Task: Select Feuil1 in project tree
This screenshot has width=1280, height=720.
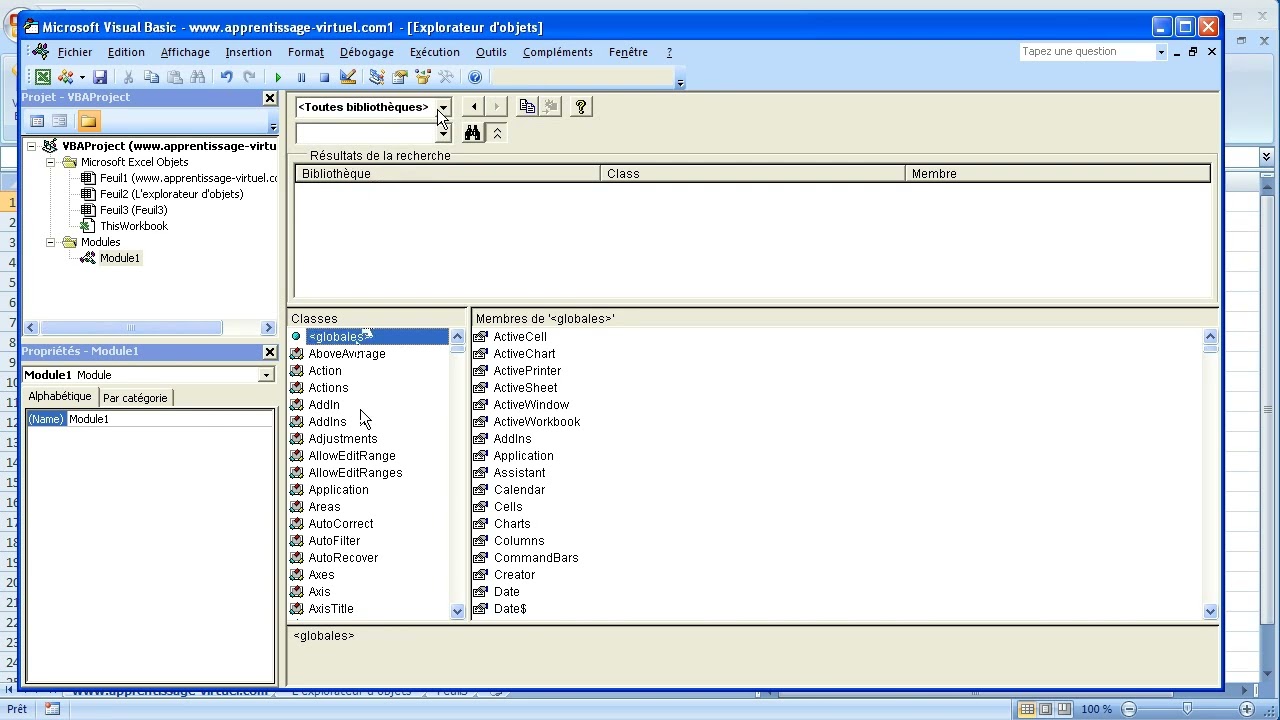Action: point(188,178)
